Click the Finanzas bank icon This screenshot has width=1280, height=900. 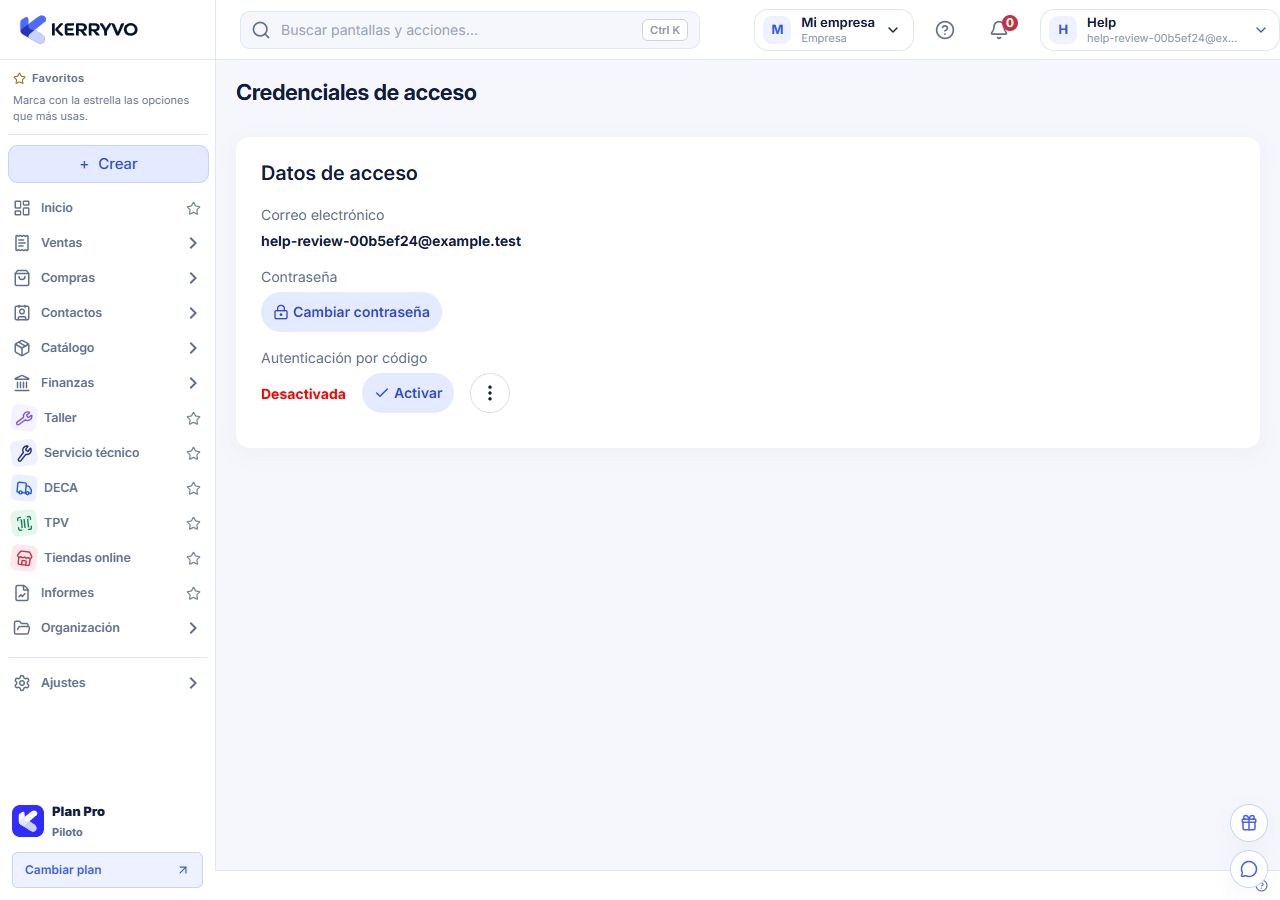[22, 383]
